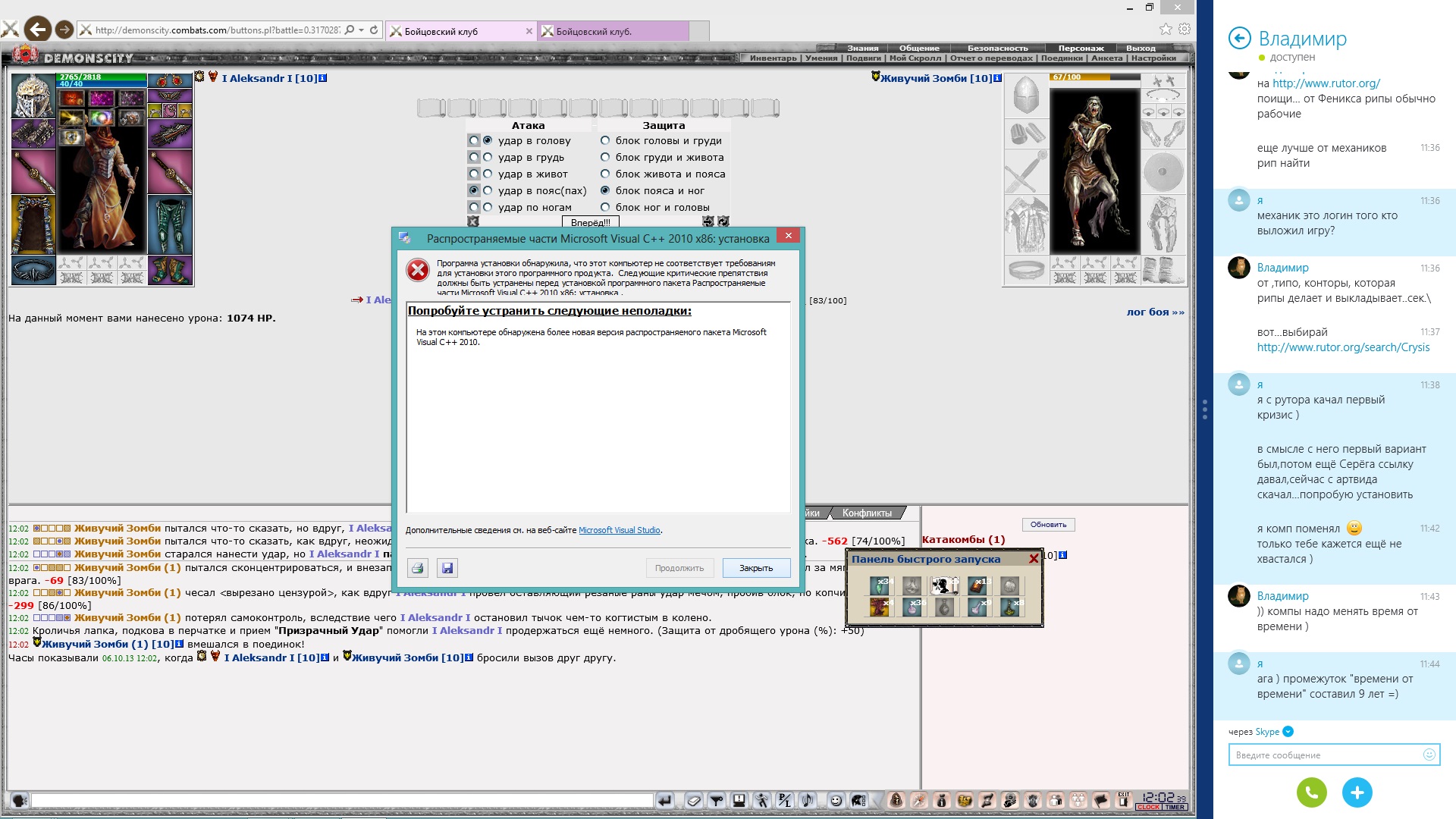Select defense блок головы и груди
1456x819 pixels.
coord(605,140)
